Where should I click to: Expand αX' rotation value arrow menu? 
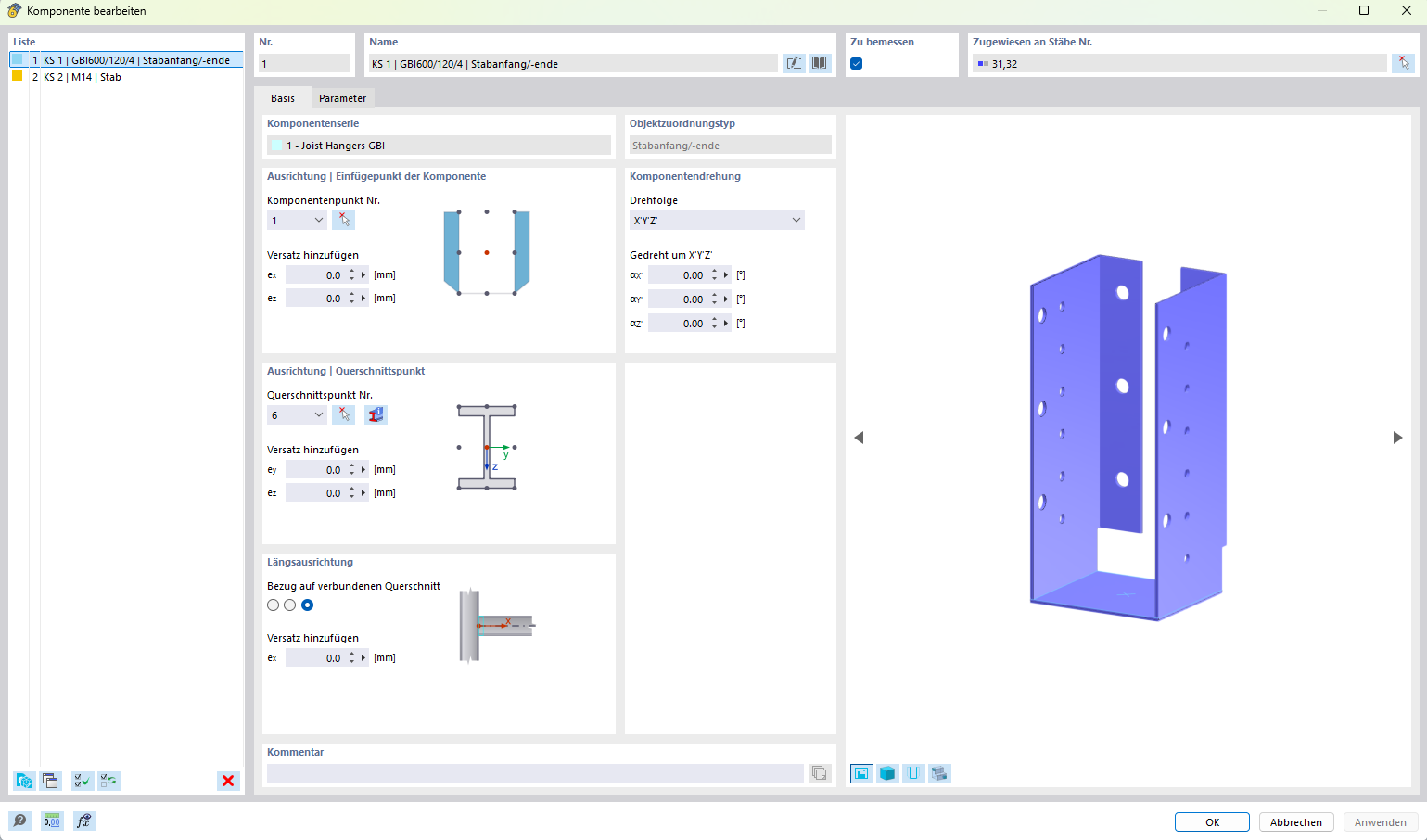[726, 275]
